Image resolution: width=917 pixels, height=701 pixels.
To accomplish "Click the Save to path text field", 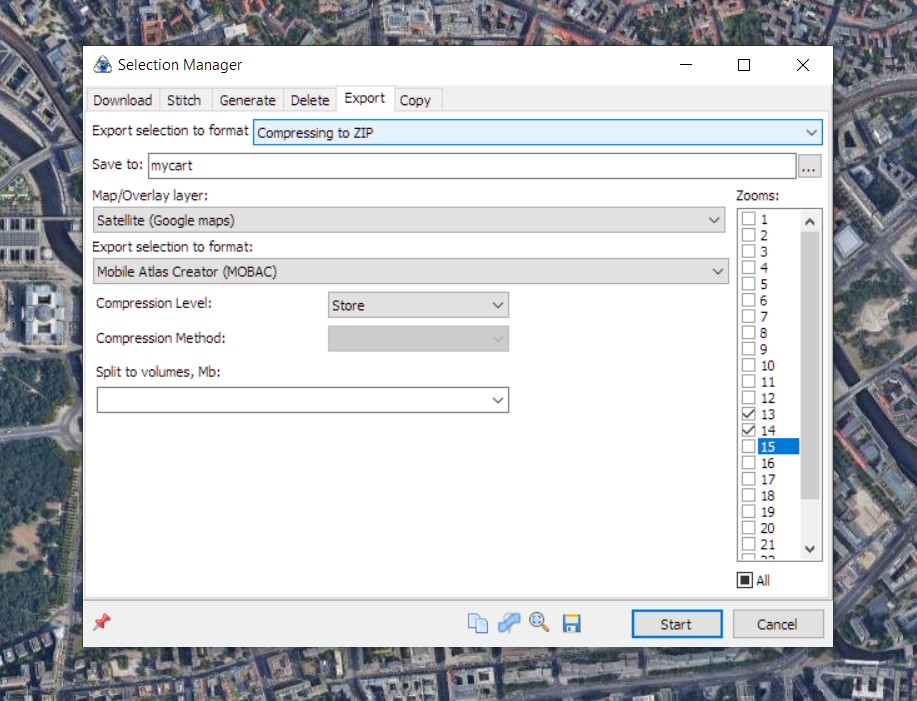I will coord(471,166).
